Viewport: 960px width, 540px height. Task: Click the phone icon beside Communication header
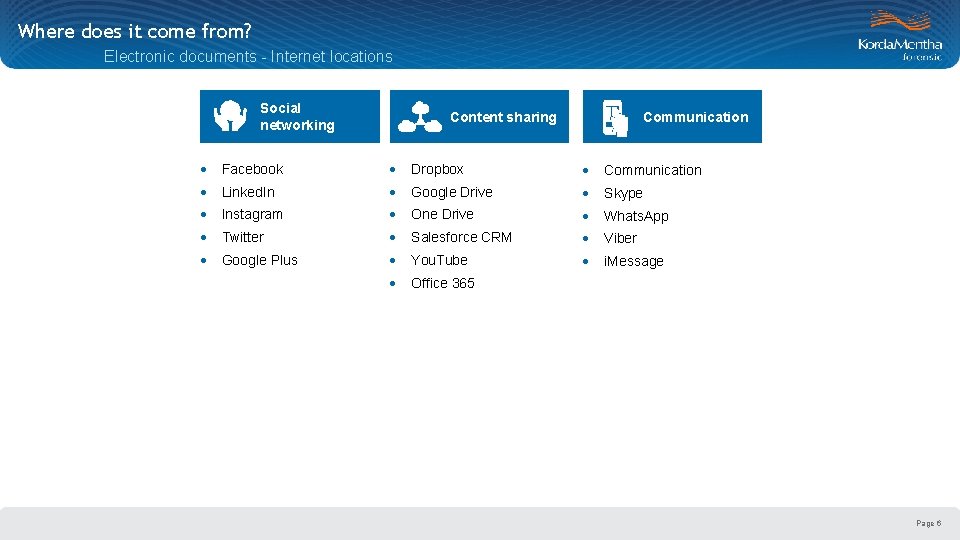point(615,118)
